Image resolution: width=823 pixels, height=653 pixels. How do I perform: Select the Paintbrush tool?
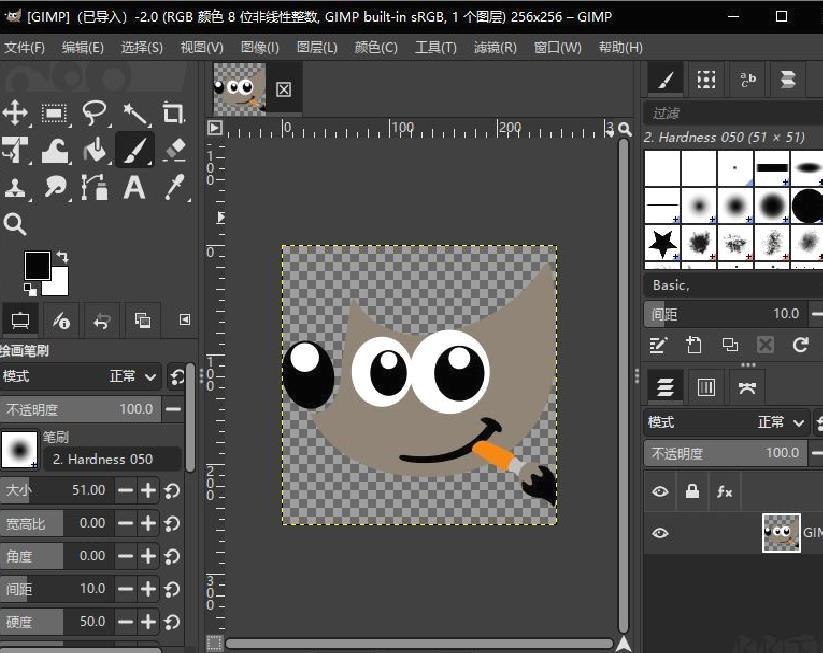(134, 150)
